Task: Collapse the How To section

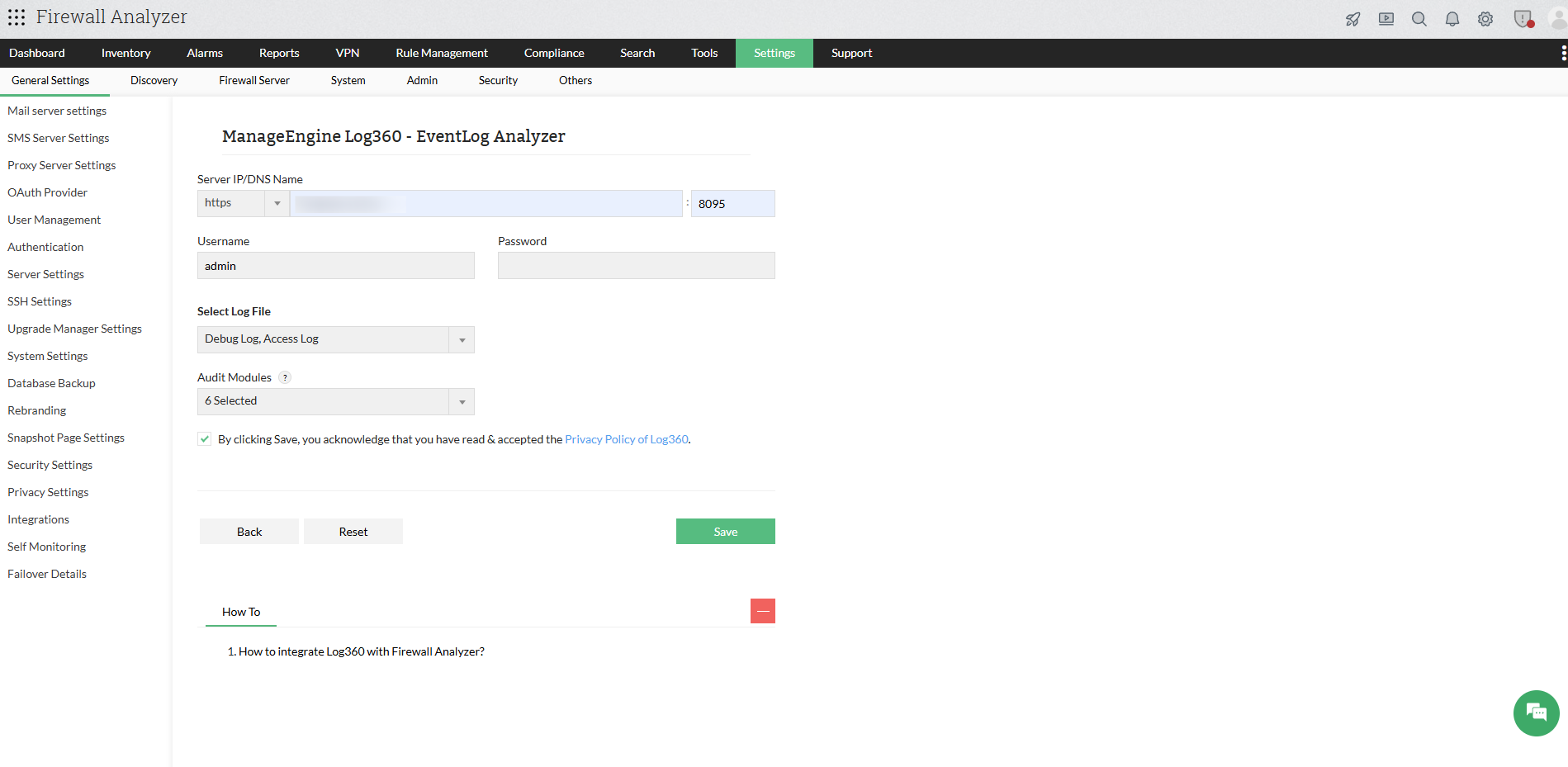Action: 762,611
